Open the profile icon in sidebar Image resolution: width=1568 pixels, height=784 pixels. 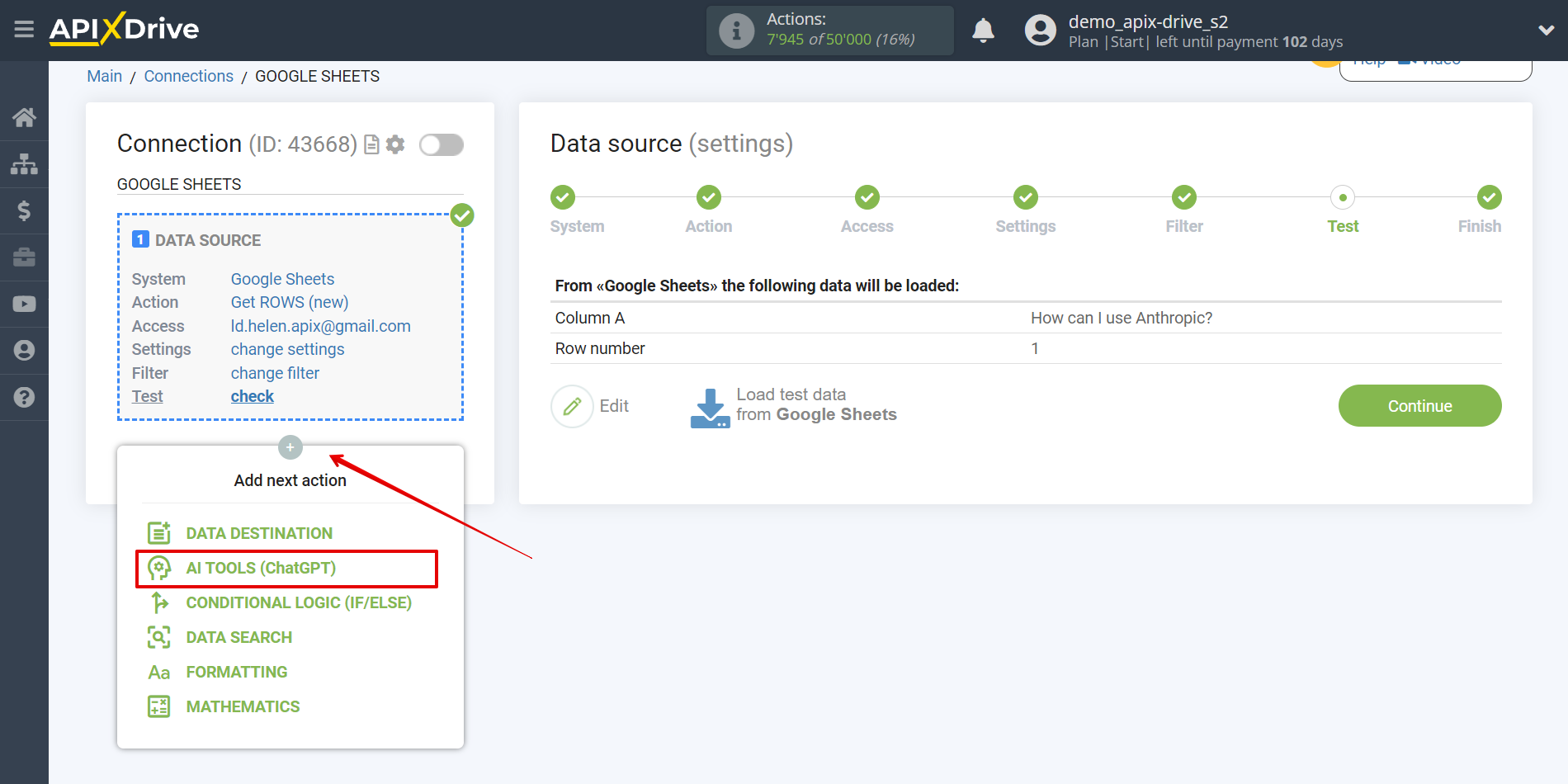coord(24,351)
